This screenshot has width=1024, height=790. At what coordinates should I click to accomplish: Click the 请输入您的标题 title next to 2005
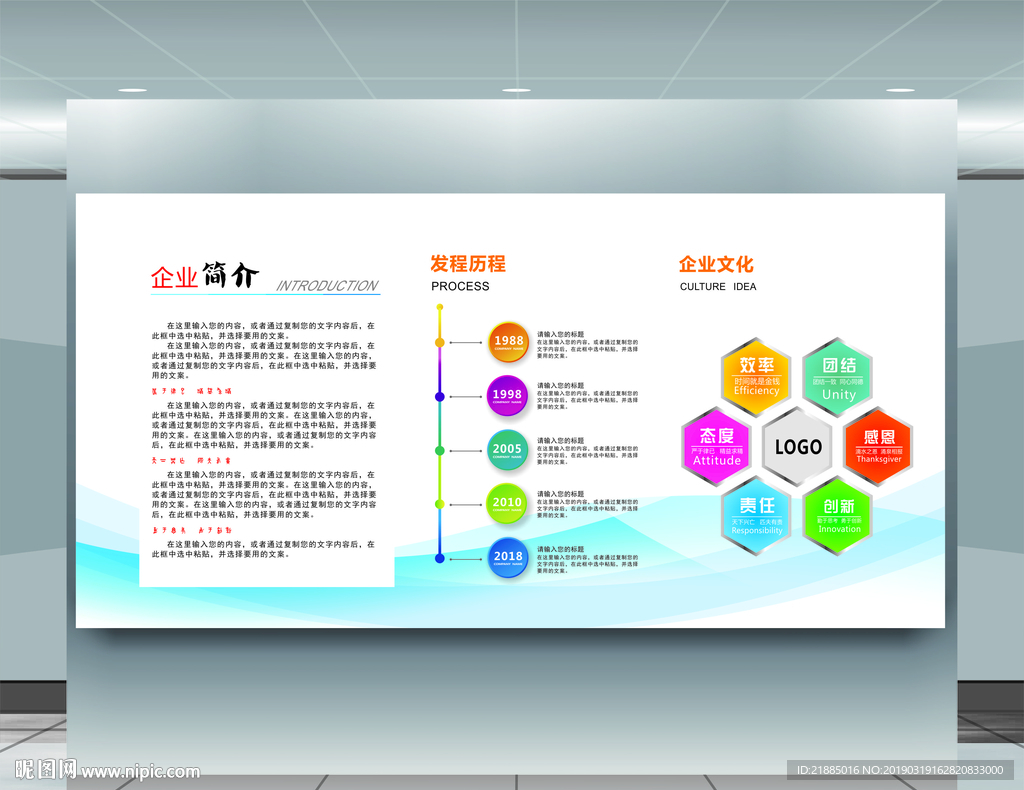tap(560, 441)
